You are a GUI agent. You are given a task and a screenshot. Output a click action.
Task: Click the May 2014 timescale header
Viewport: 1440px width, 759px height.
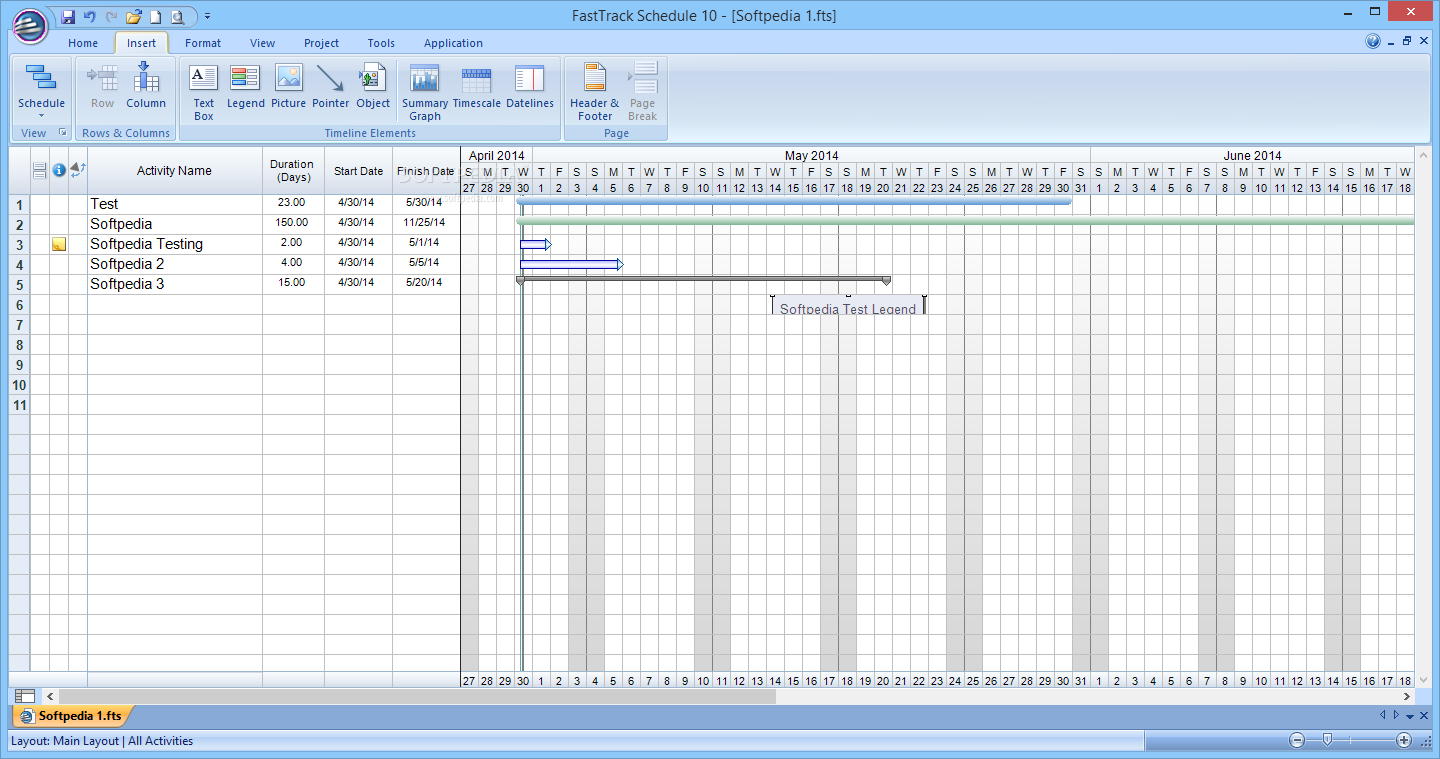pos(811,155)
